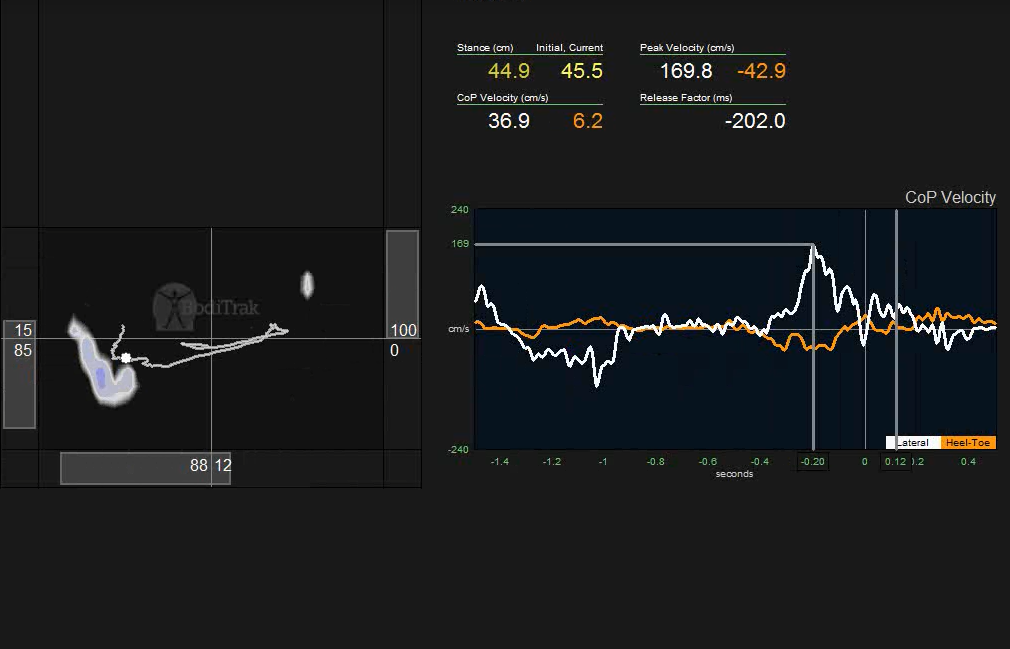Click the left weight percentage bar
The image size is (1010, 649).
click(19, 374)
